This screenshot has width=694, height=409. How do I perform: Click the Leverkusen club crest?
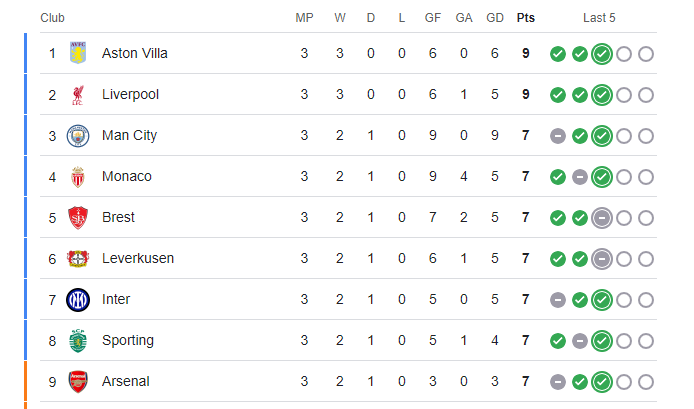point(78,259)
